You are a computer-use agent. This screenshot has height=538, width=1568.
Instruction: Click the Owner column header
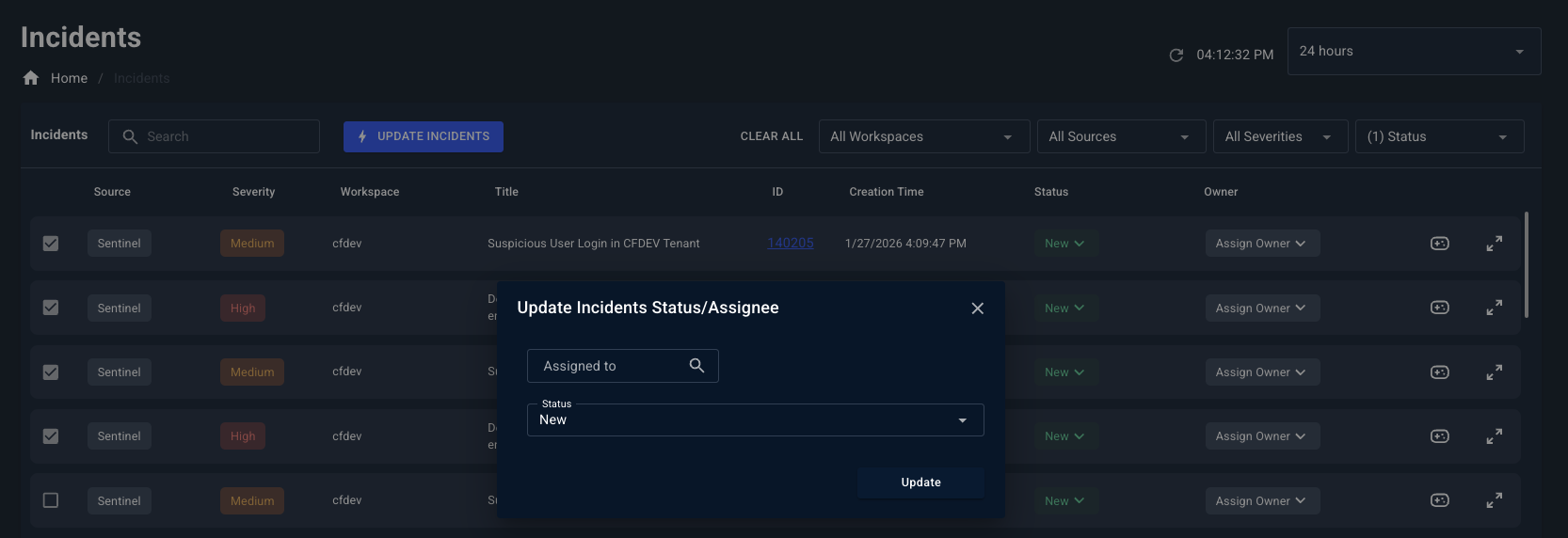click(x=1221, y=192)
